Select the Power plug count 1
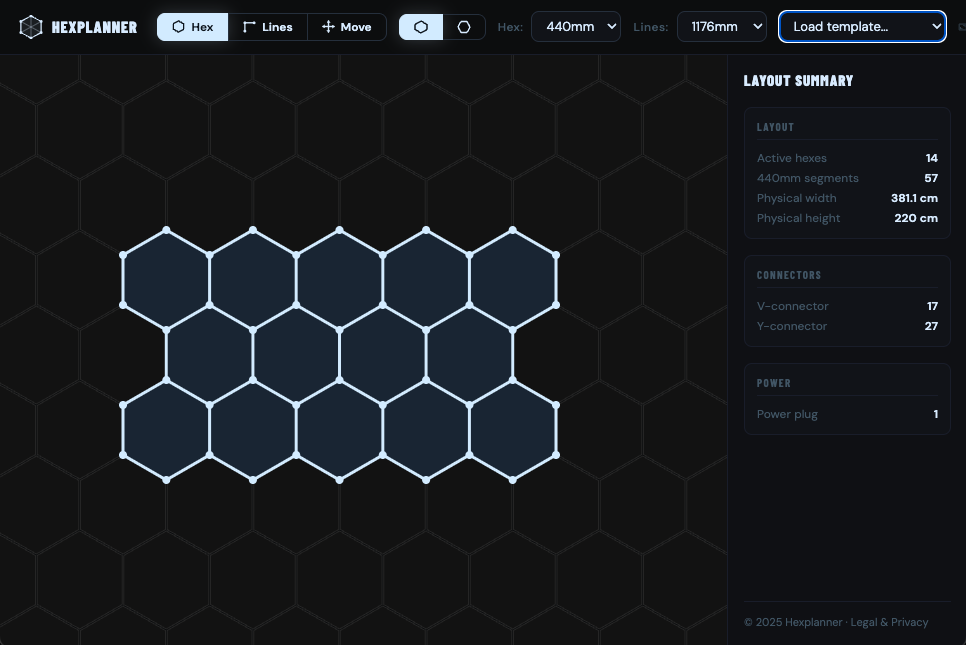Screen dimensions: 966x645 (x=936, y=414)
